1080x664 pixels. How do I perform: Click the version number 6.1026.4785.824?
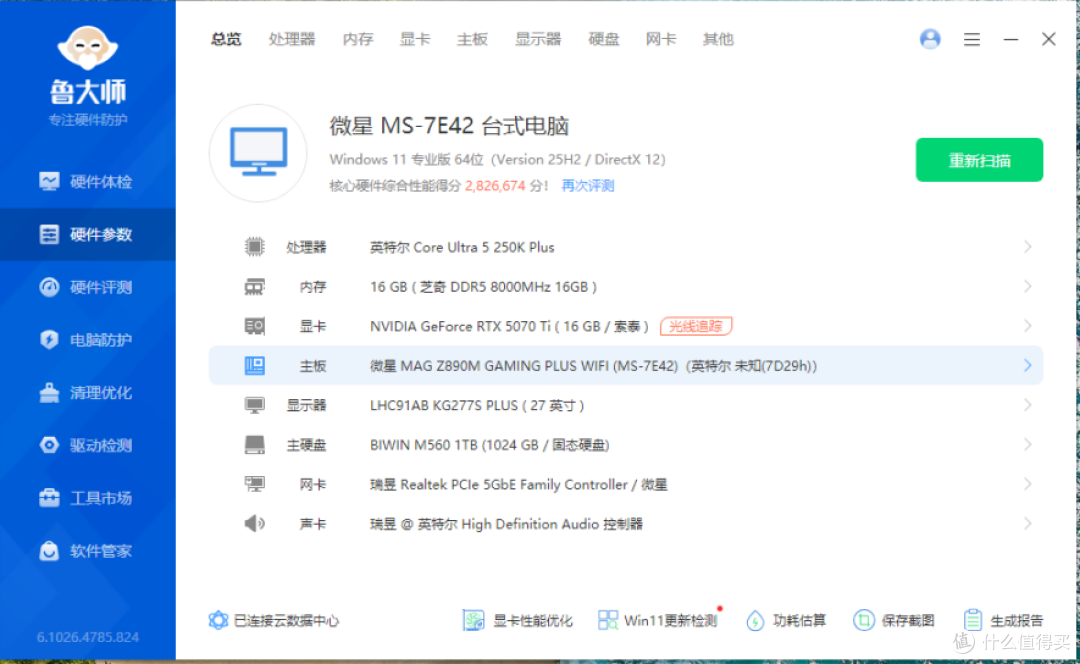coord(87,637)
